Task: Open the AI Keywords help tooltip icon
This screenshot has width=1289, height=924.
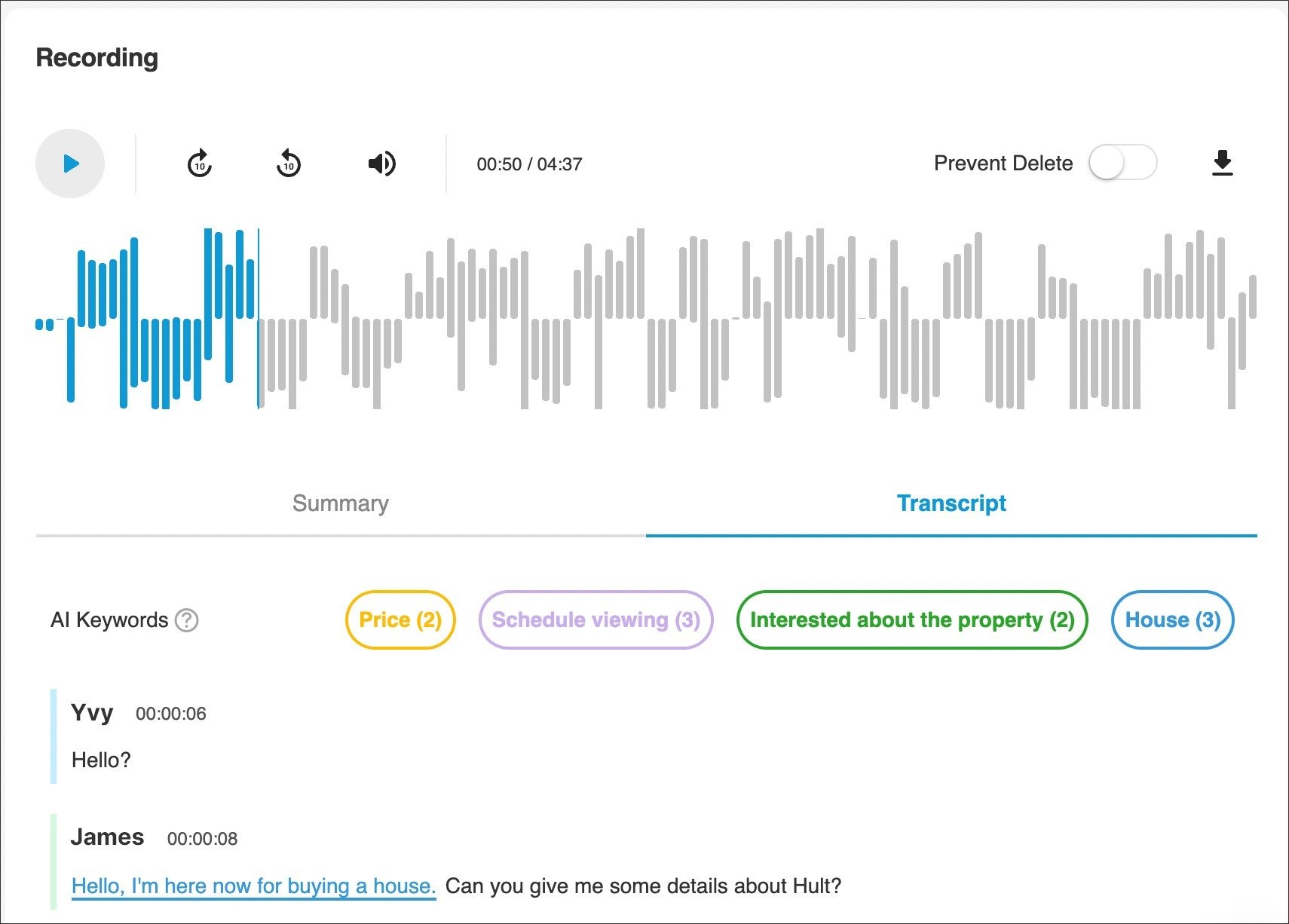Action: tap(186, 620)
